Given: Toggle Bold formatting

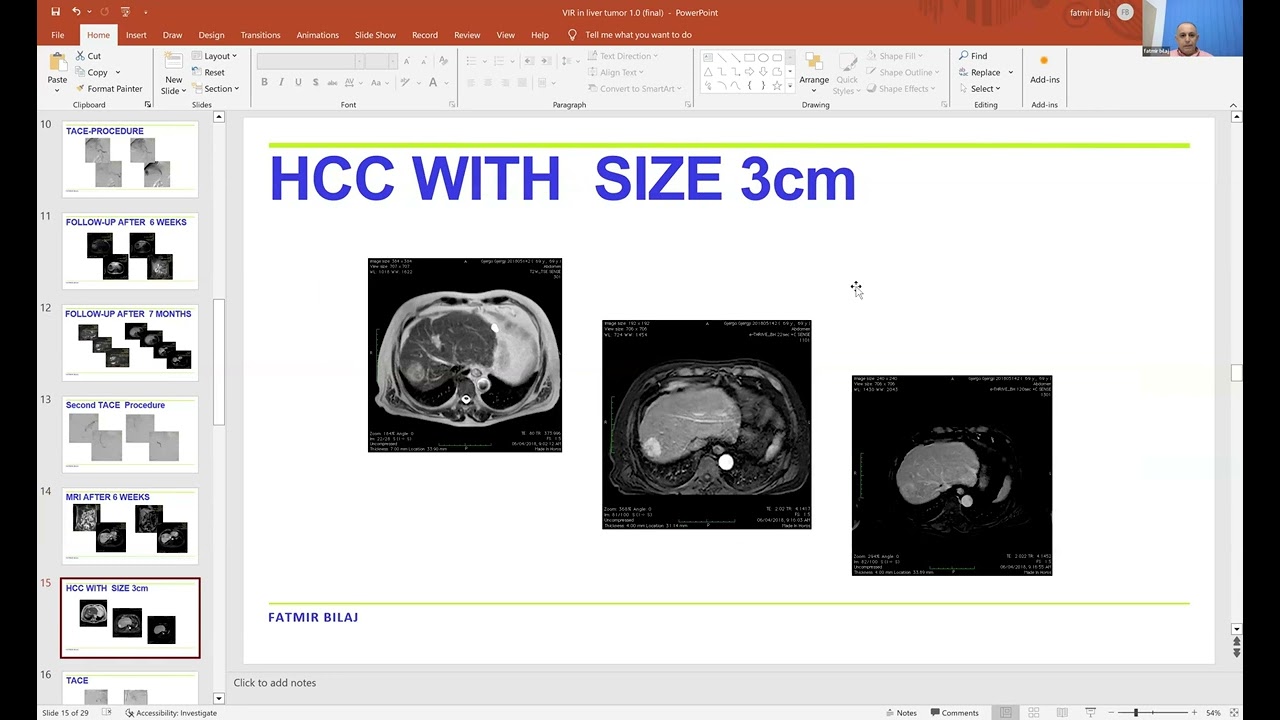Looking at the screenshot, I should (x=264, y=82).
